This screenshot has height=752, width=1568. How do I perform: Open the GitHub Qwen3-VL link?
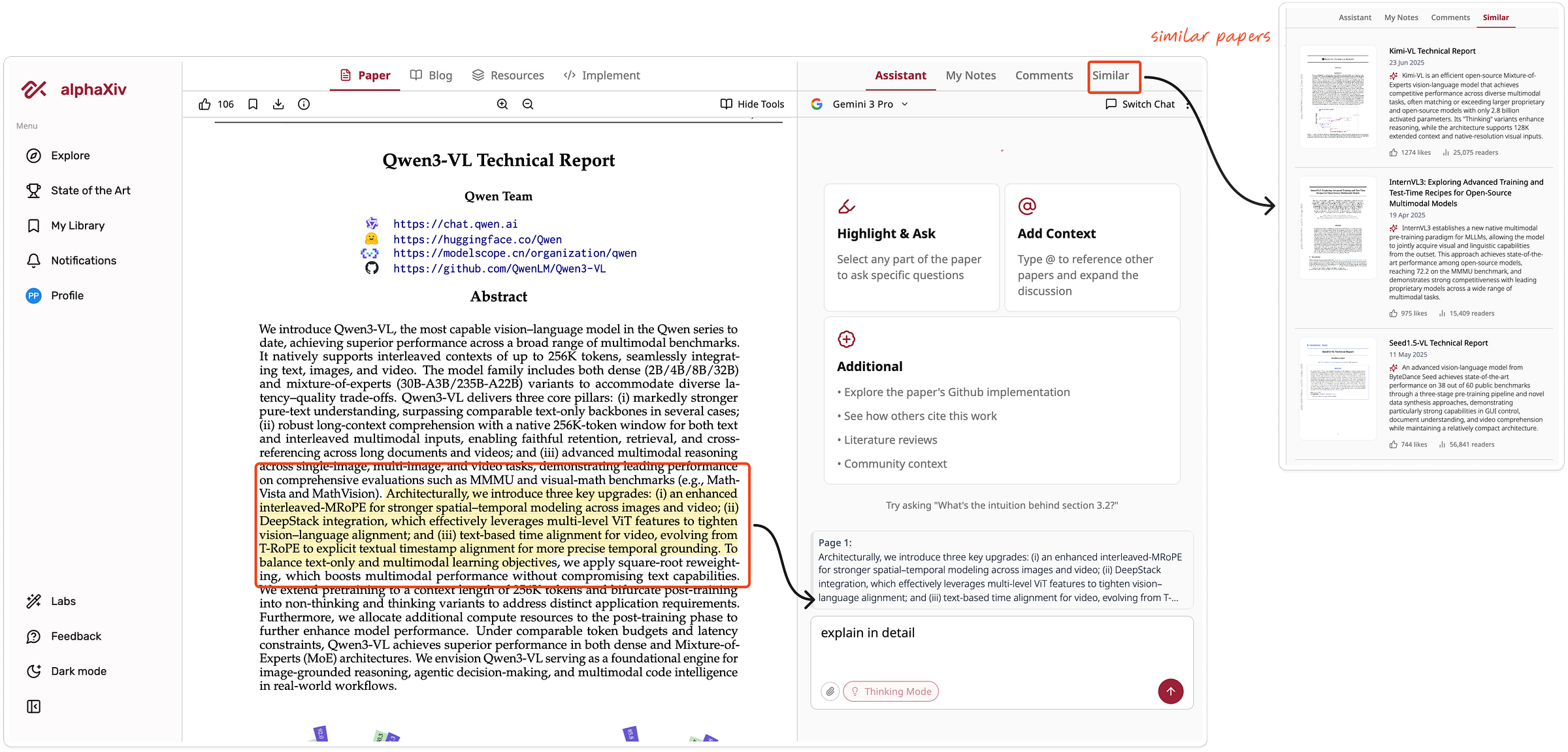click(x=499, y=269)
